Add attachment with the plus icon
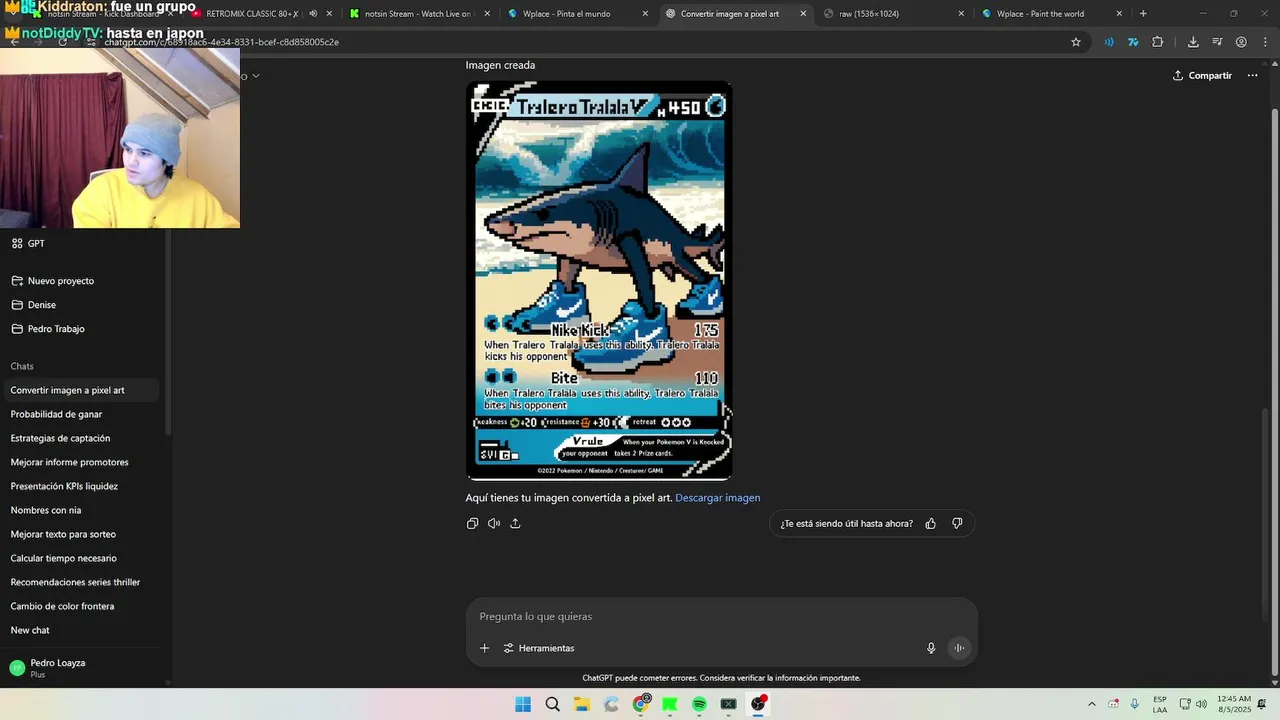Screen dimensions: 1280x720 tap(484, 648)
